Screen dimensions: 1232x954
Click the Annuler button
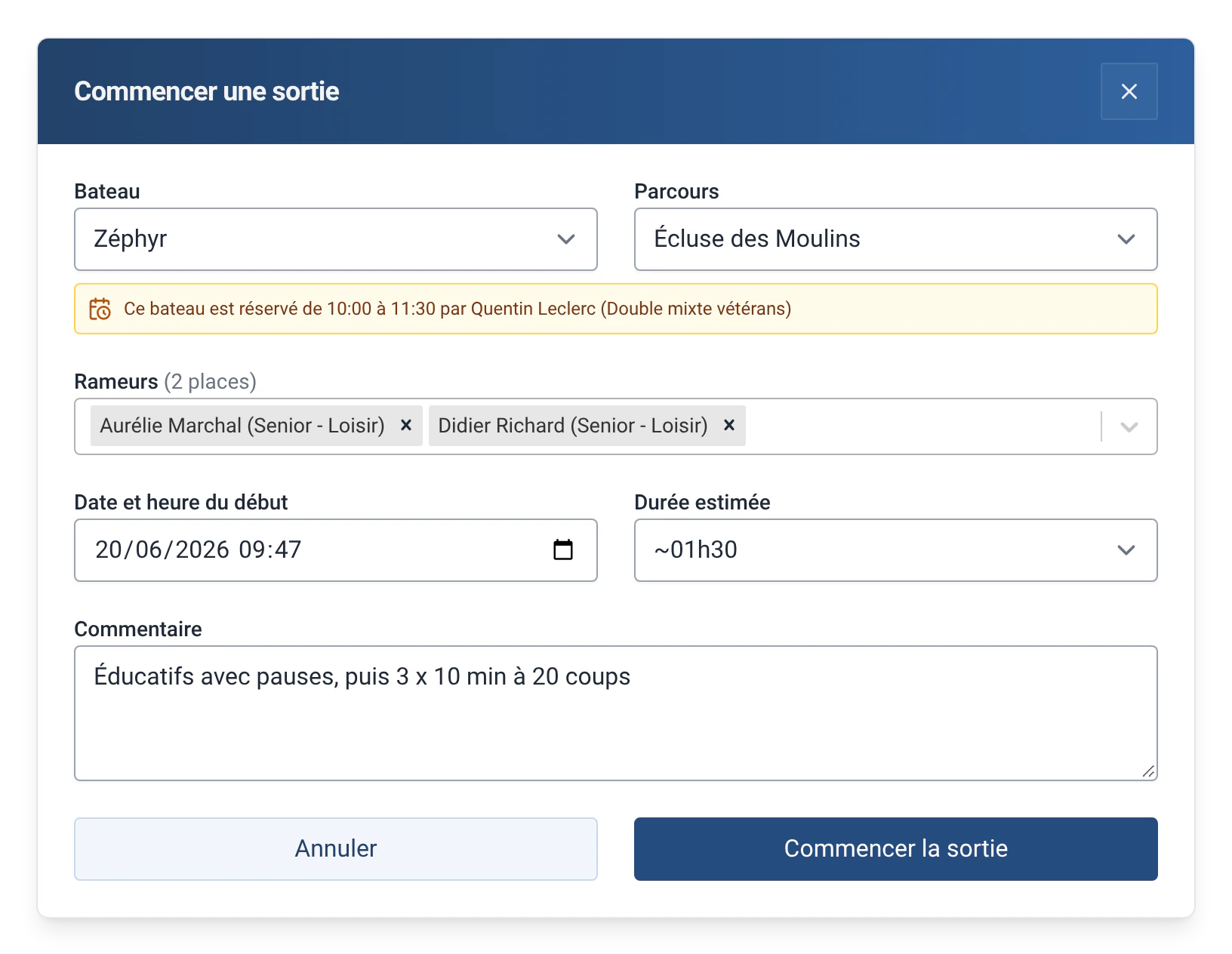(x=336, y=849)
